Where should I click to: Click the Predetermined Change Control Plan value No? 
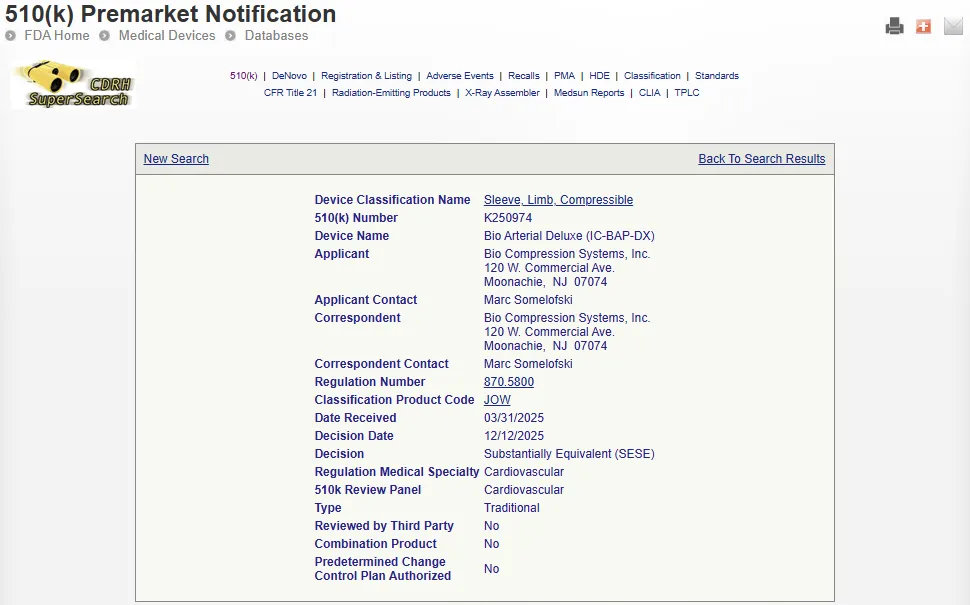coord(492,569)
